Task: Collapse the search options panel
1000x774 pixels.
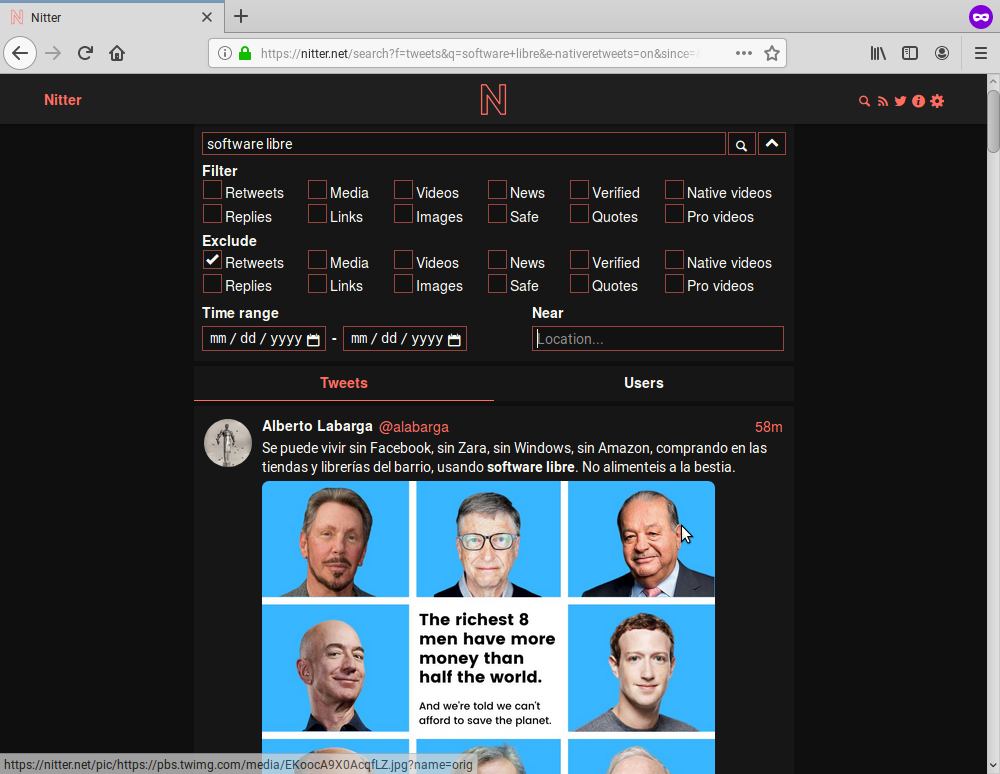Action: coord(771,144)
